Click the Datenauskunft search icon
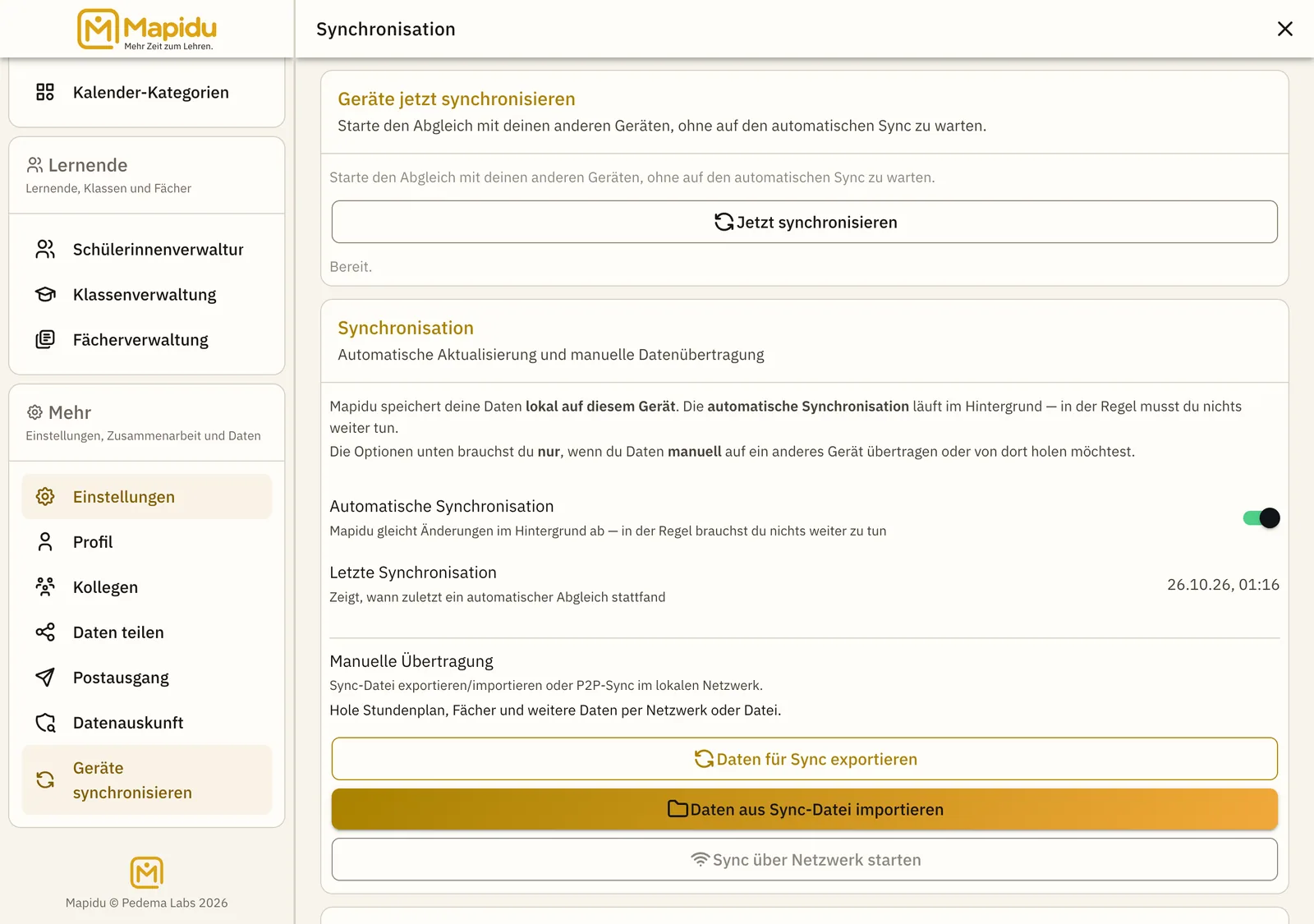Screen dimensions: 1314x924 point(45,722)
